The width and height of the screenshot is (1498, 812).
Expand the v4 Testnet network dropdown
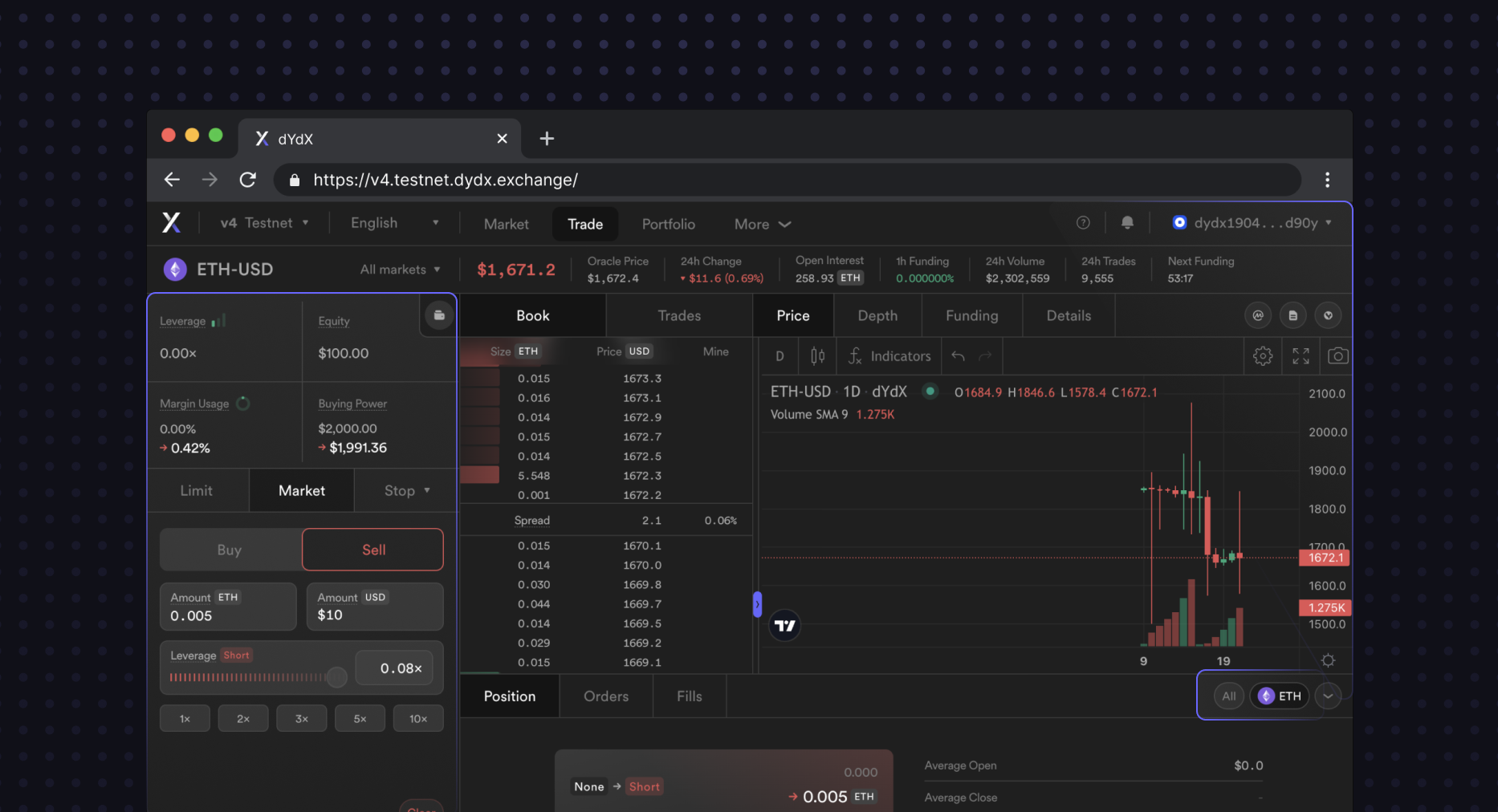(x=264, y=223)
